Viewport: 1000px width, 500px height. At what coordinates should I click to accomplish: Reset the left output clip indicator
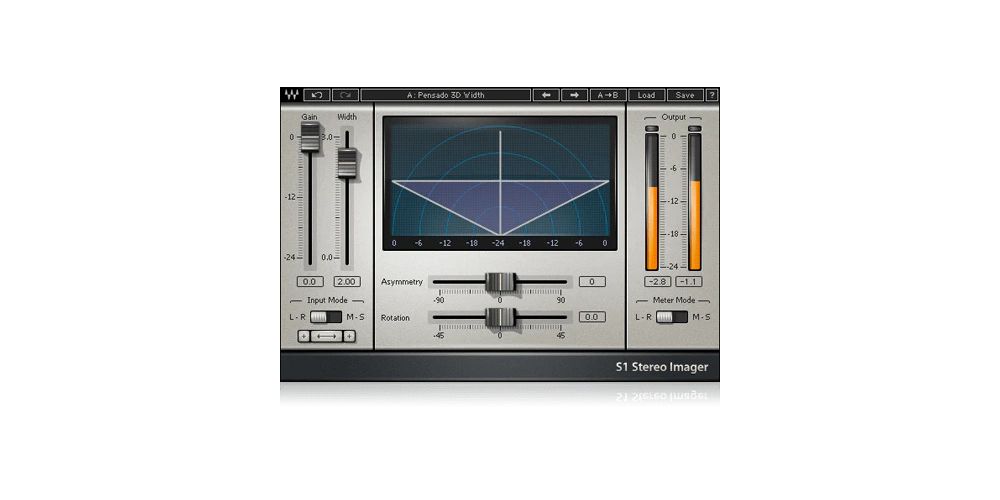pyautogui.click(x=652, y=129)
